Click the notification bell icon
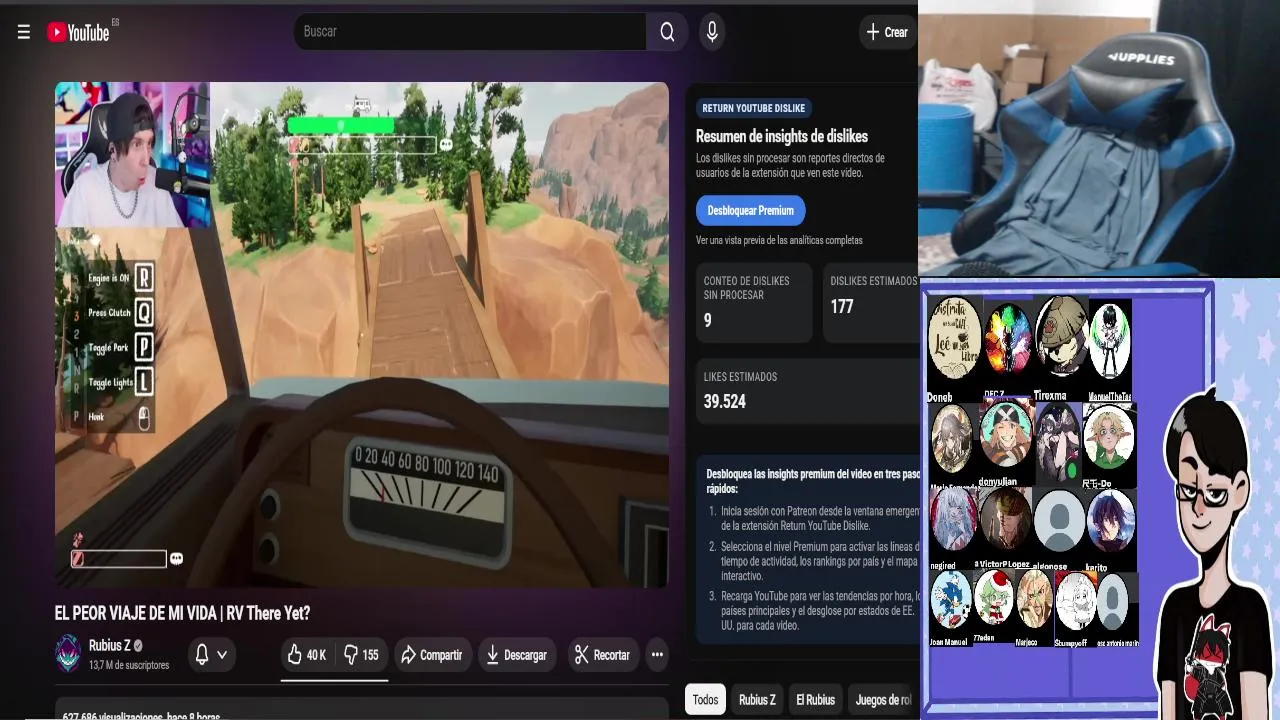Screen dimensions: 1280x720 point(202,655)
